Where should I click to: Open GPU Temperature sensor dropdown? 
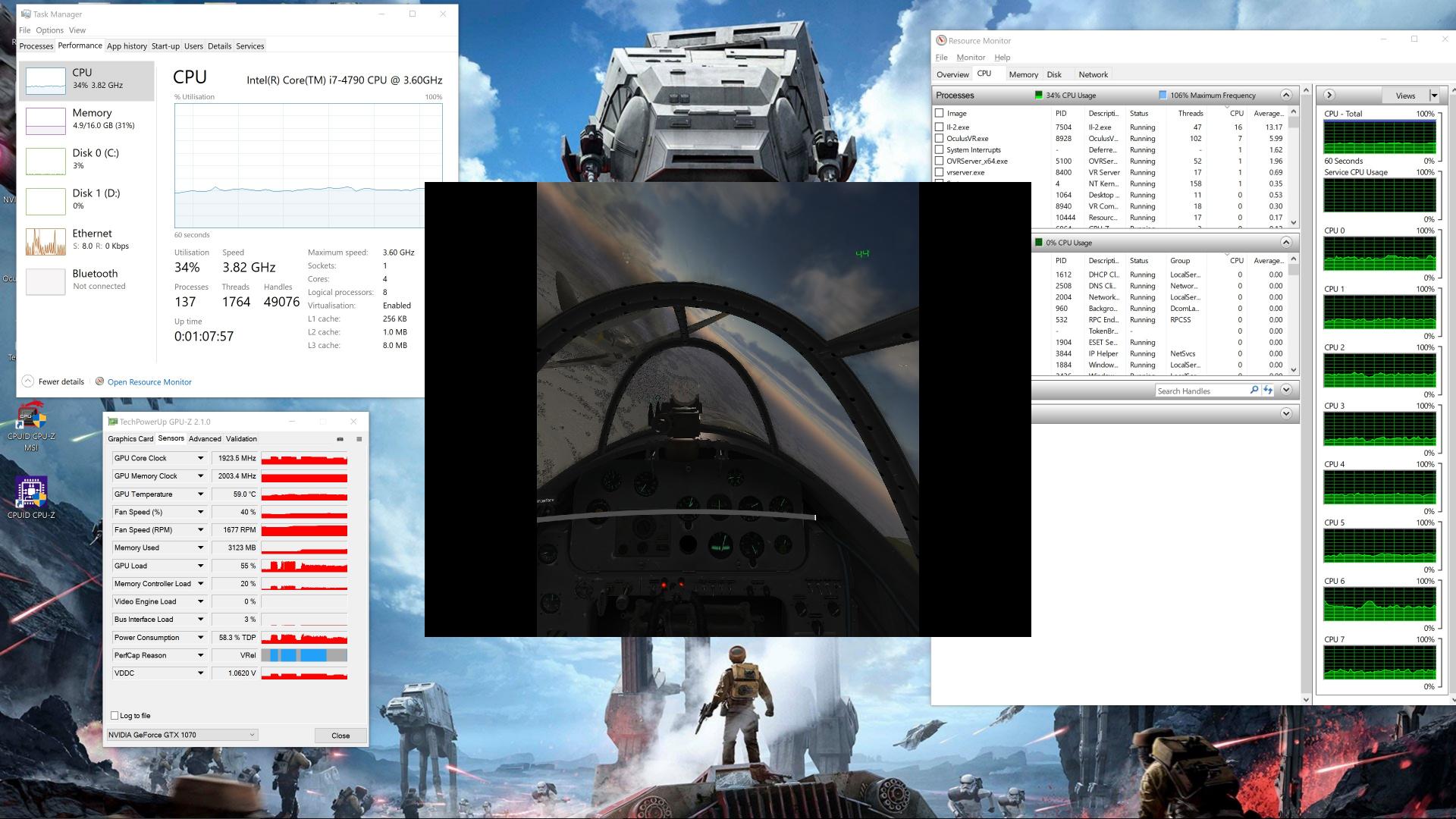(200, 494)
